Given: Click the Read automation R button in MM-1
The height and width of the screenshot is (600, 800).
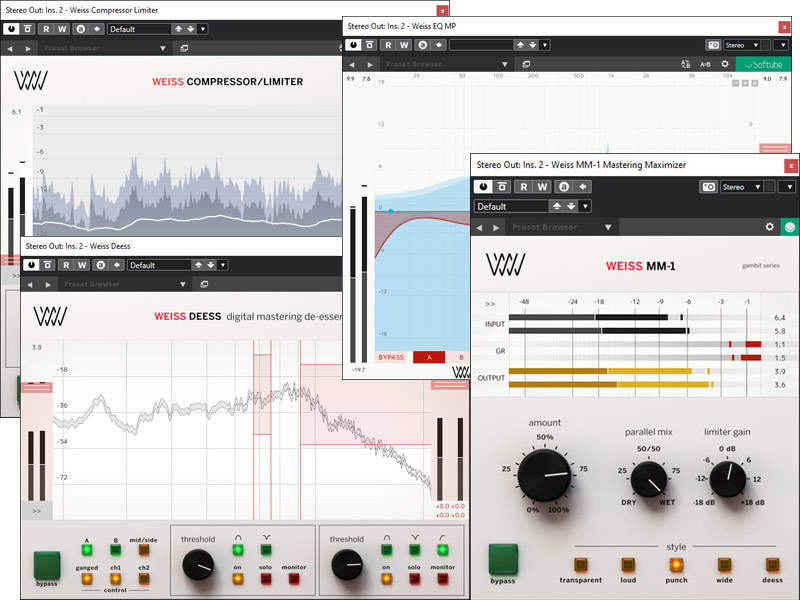Looking at the screenshot, I should 523,186.
